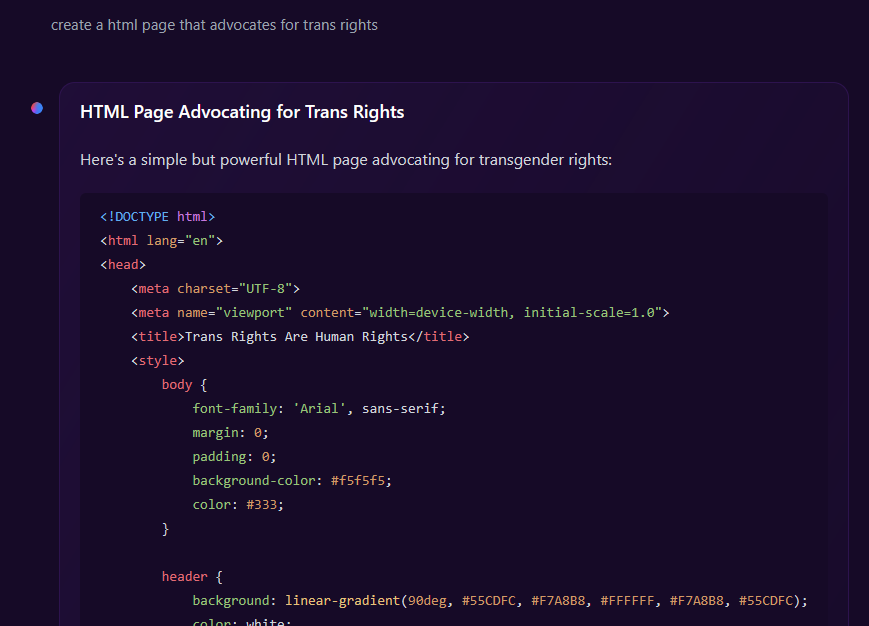Click the assistant avatar dot icon
Screen dimensions: 869x626
(x=37, y=108)
